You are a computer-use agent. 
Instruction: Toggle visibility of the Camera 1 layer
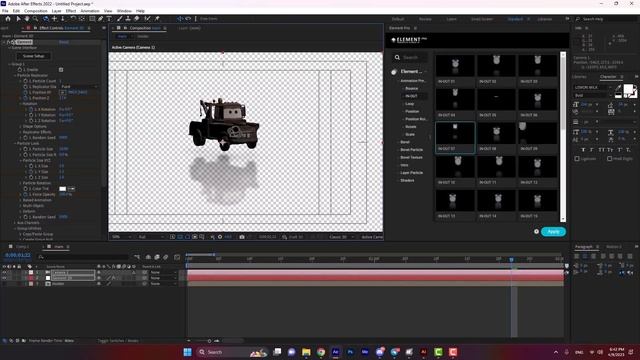4,272
